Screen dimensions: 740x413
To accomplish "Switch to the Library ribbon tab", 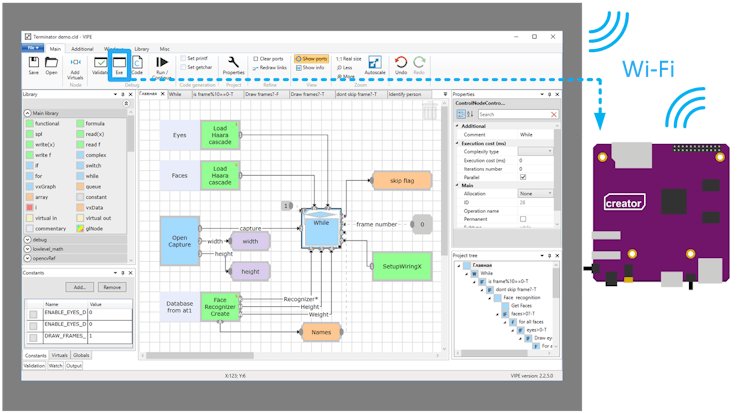I will (x=142, y=49).
